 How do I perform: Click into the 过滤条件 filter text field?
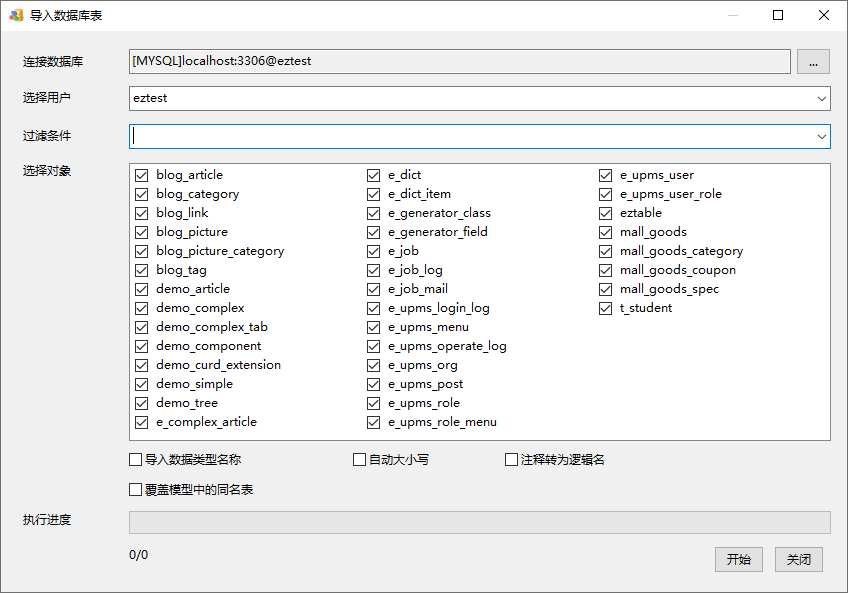(x=470, y=136)
